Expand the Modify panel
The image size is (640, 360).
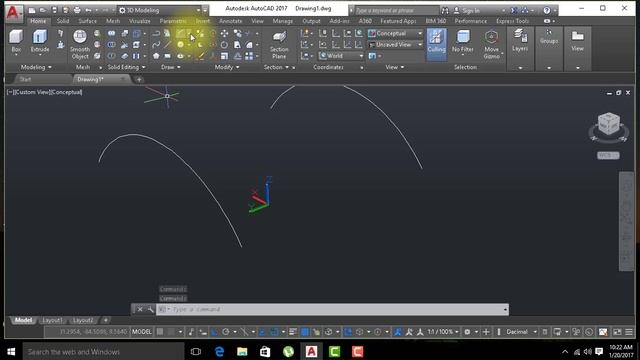click(x=227, y=67)
